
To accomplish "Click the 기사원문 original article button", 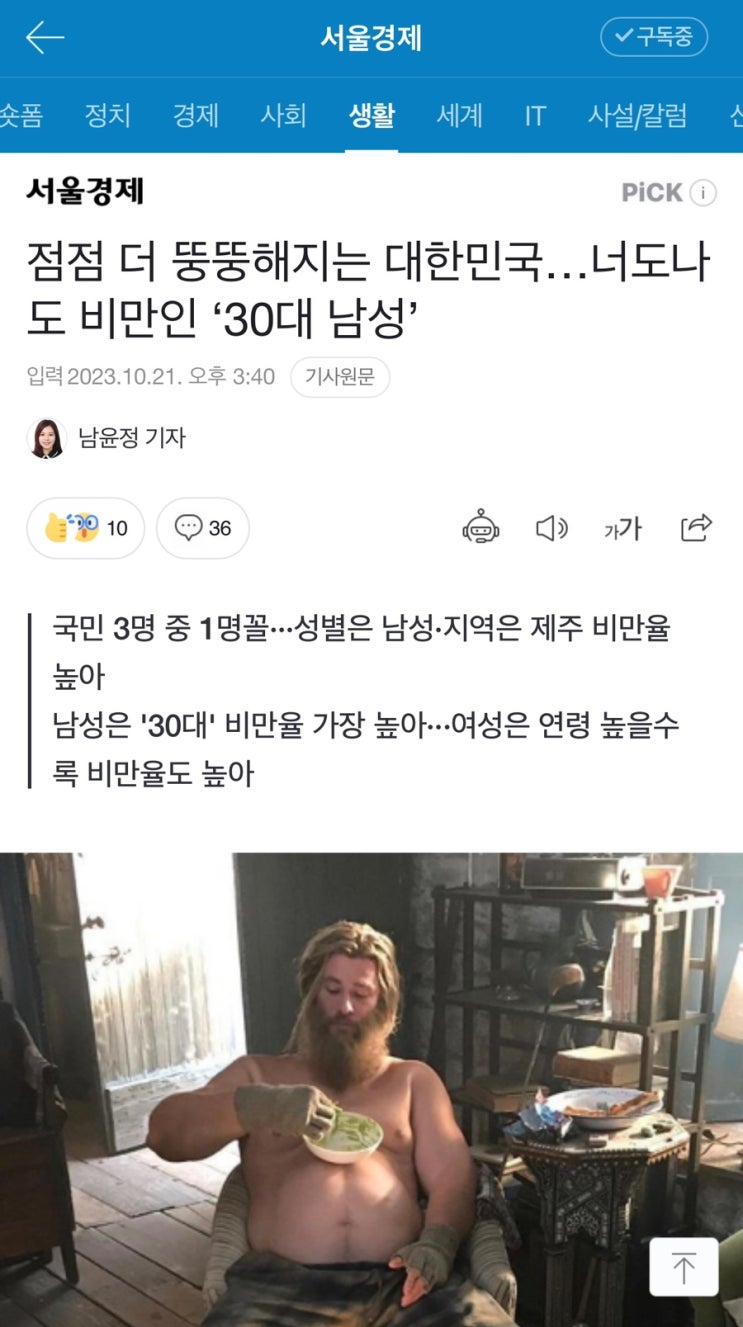I will (x=340, y=377).
